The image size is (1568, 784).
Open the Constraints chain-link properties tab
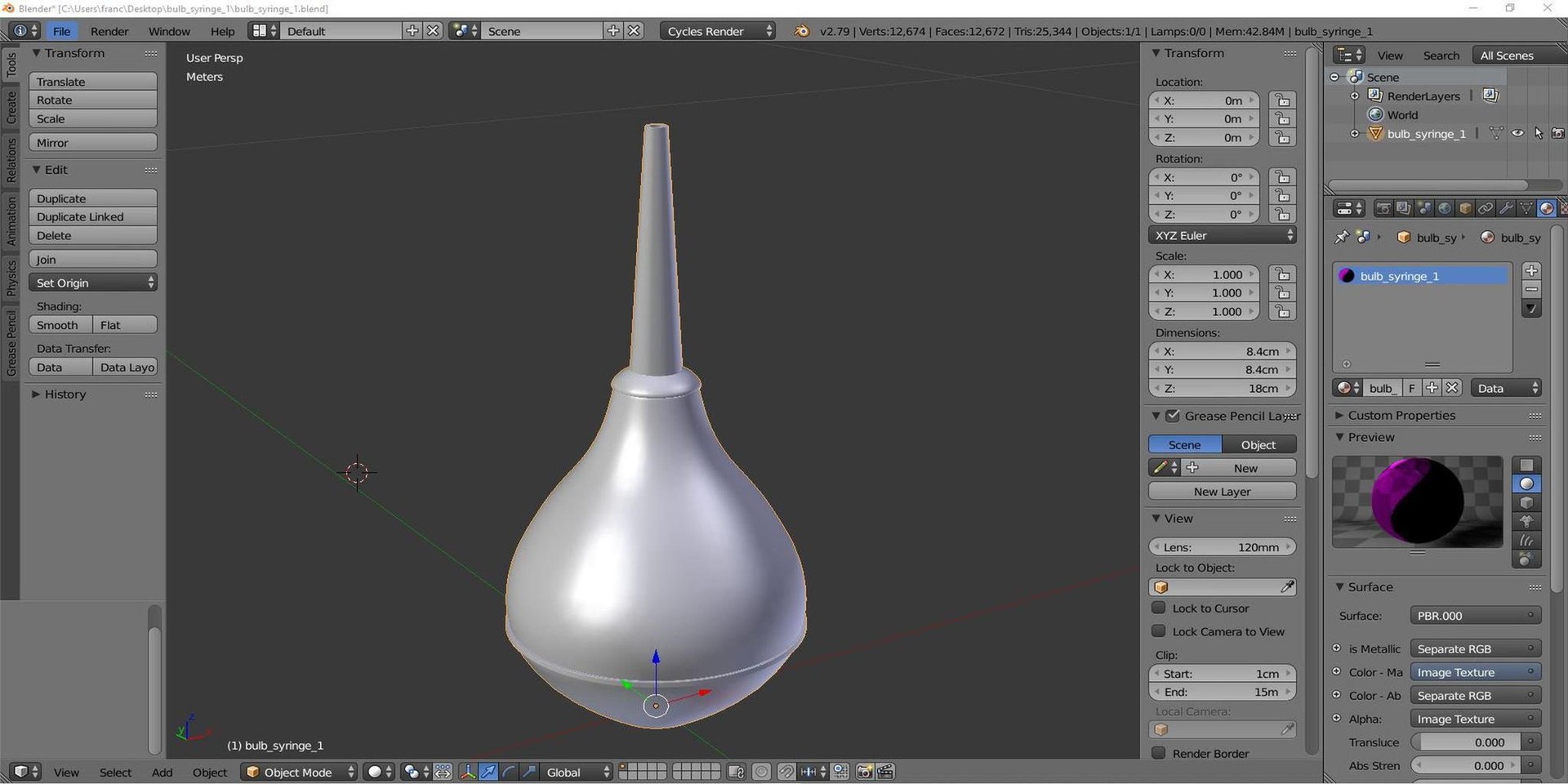pyautogui.click(x=1486, y=208)
